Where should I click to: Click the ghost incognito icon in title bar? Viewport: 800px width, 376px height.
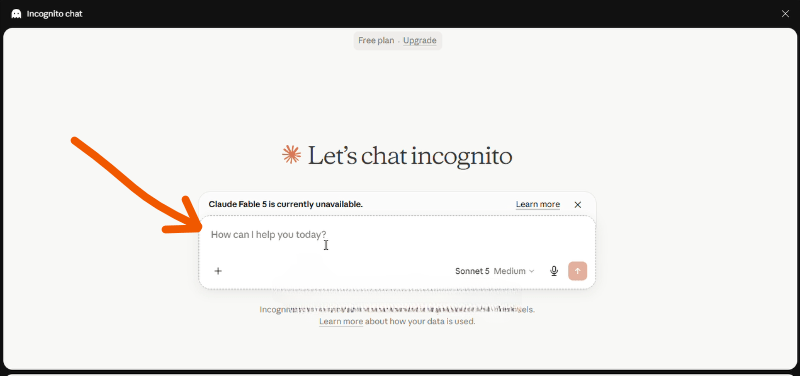tap(16, 14)
